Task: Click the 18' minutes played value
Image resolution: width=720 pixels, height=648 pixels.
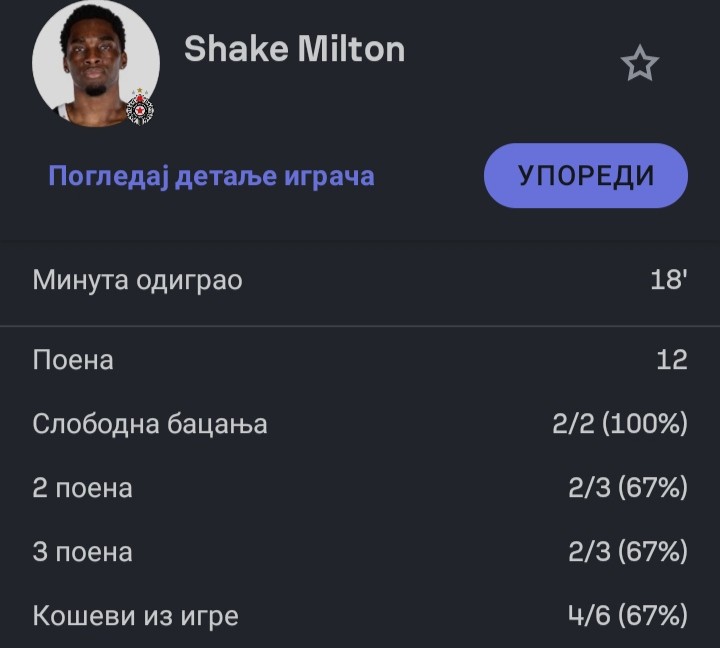Action: click(668, 280)
